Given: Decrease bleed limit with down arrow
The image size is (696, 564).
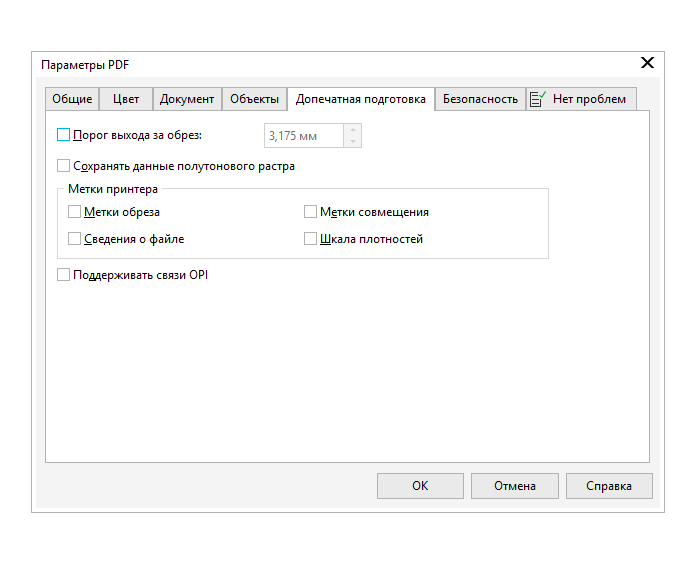Looking at the screenshot, I should 352,142.
